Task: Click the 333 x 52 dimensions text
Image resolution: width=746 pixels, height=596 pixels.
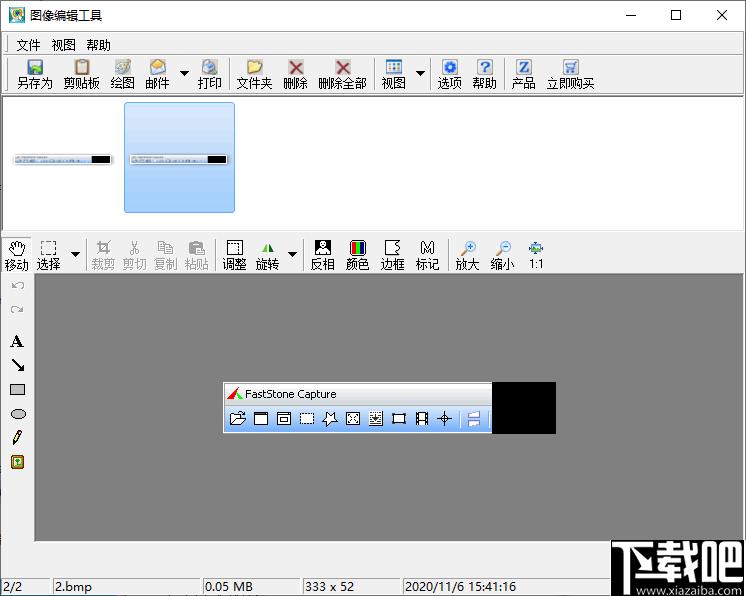Action: click(x=329, y=586)
